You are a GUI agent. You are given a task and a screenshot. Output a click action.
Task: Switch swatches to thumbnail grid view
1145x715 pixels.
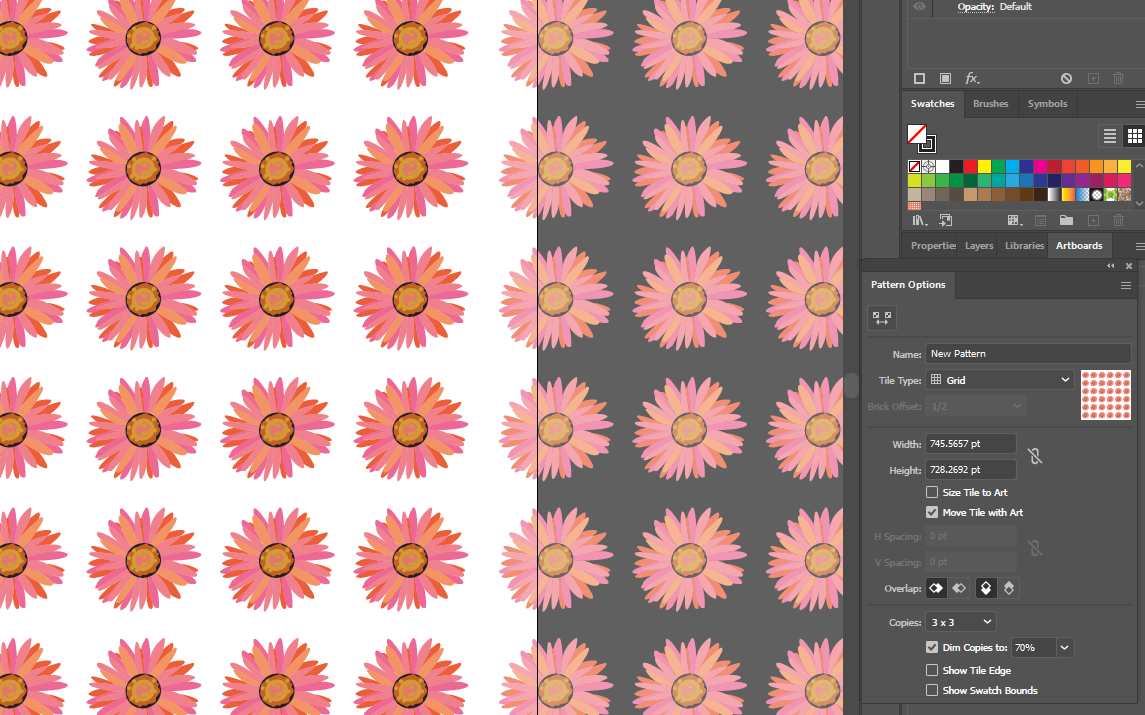pos(1134,136)
